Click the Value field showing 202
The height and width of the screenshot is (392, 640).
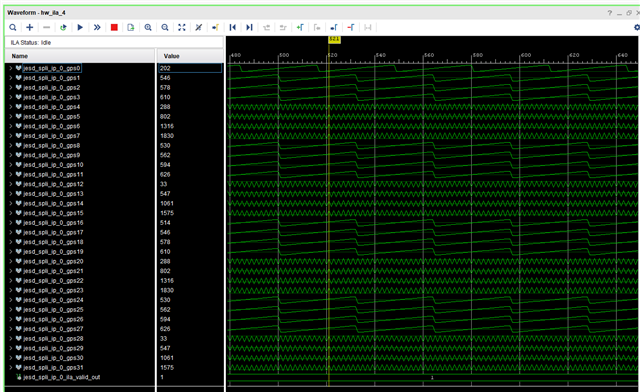(x=190, y=68)
